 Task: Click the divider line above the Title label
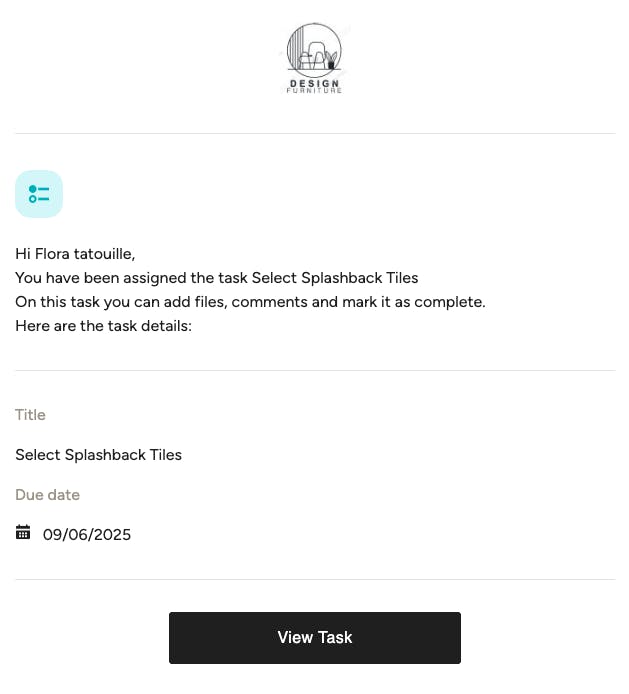[x=314, y=371]
